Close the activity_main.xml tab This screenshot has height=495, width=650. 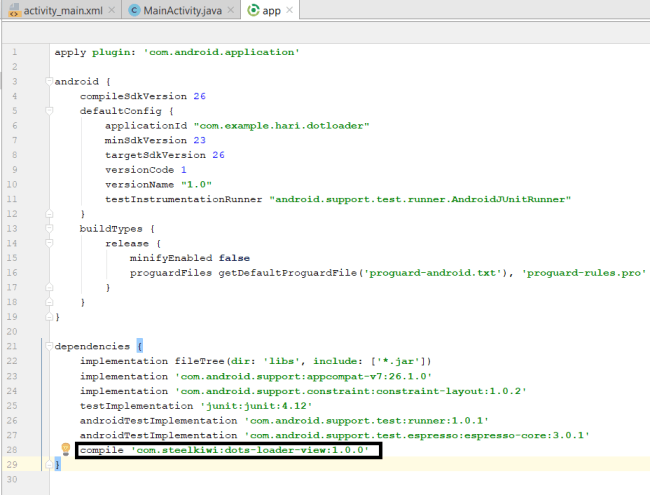click(x=112, y=10)
